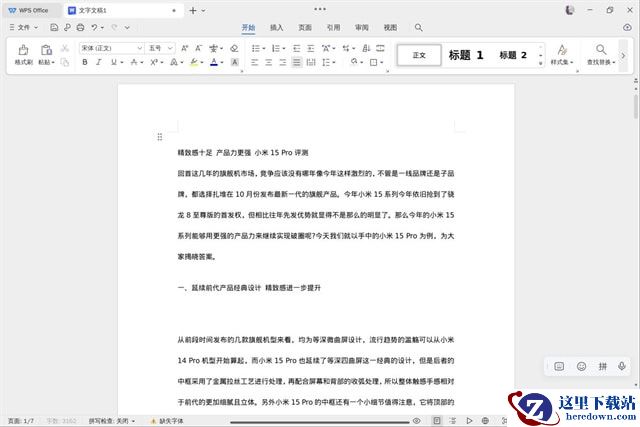Image resolution: width=640 pixels, height=427 pixels.
Task: Toggle character shading (boxed A)
Action: 234,62
